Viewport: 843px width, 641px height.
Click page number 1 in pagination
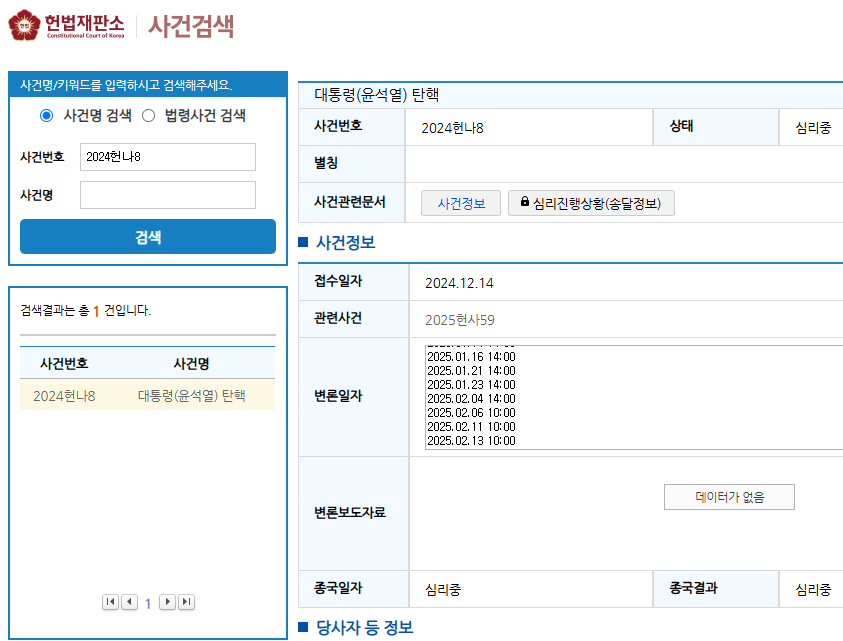(148, 603)
